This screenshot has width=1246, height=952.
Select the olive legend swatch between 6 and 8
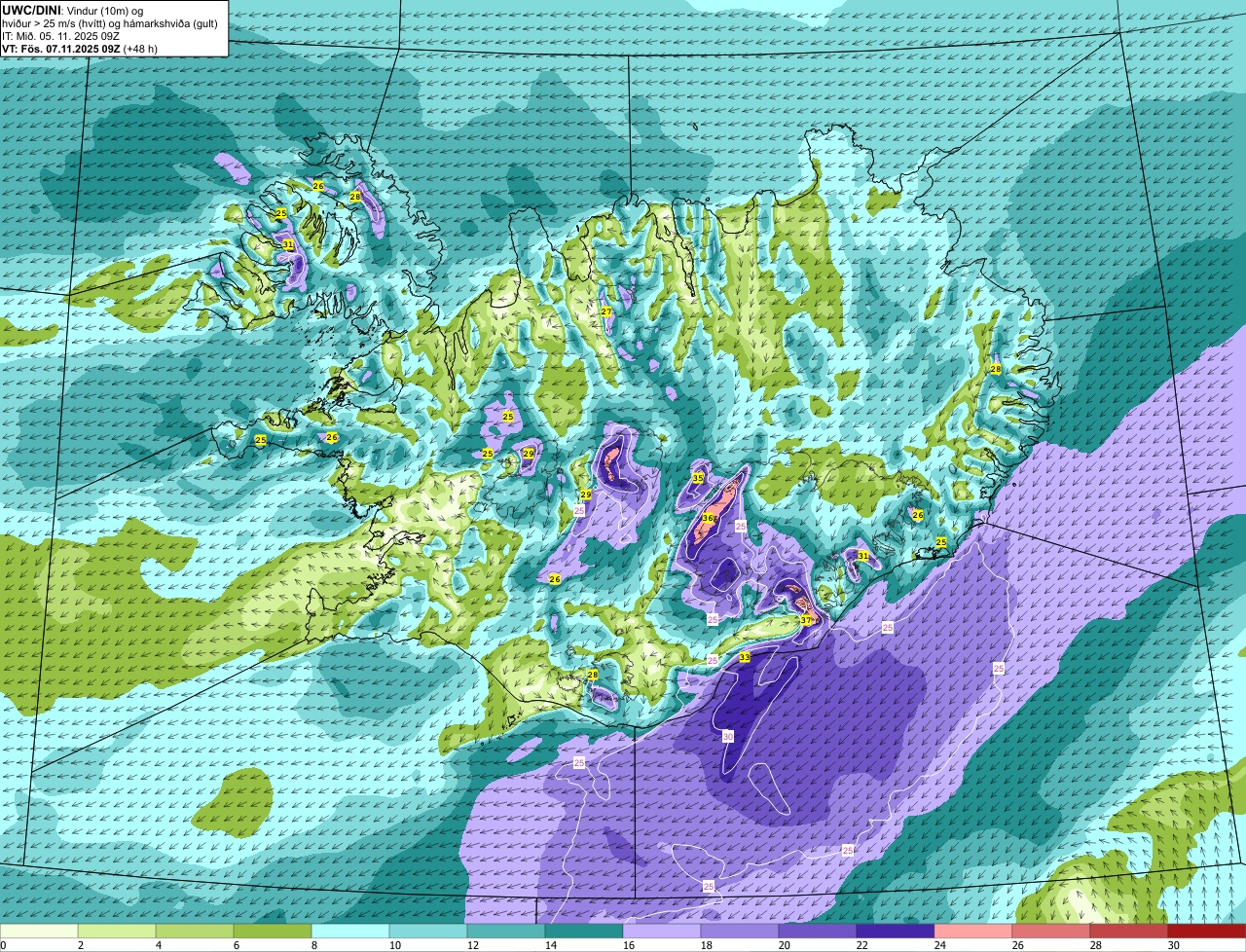(x=273, y=931)
